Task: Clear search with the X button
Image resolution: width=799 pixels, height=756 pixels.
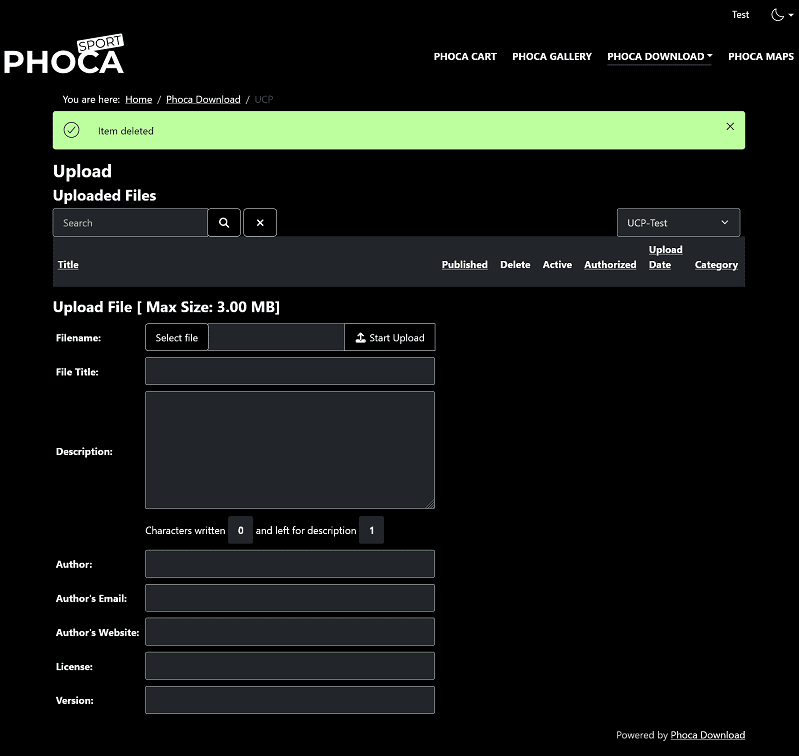Action: [260, 223]
